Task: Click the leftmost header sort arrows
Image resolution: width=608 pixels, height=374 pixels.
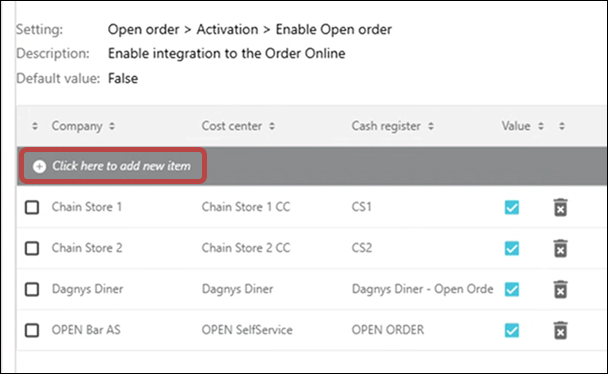Action: (x=35, y=126)
